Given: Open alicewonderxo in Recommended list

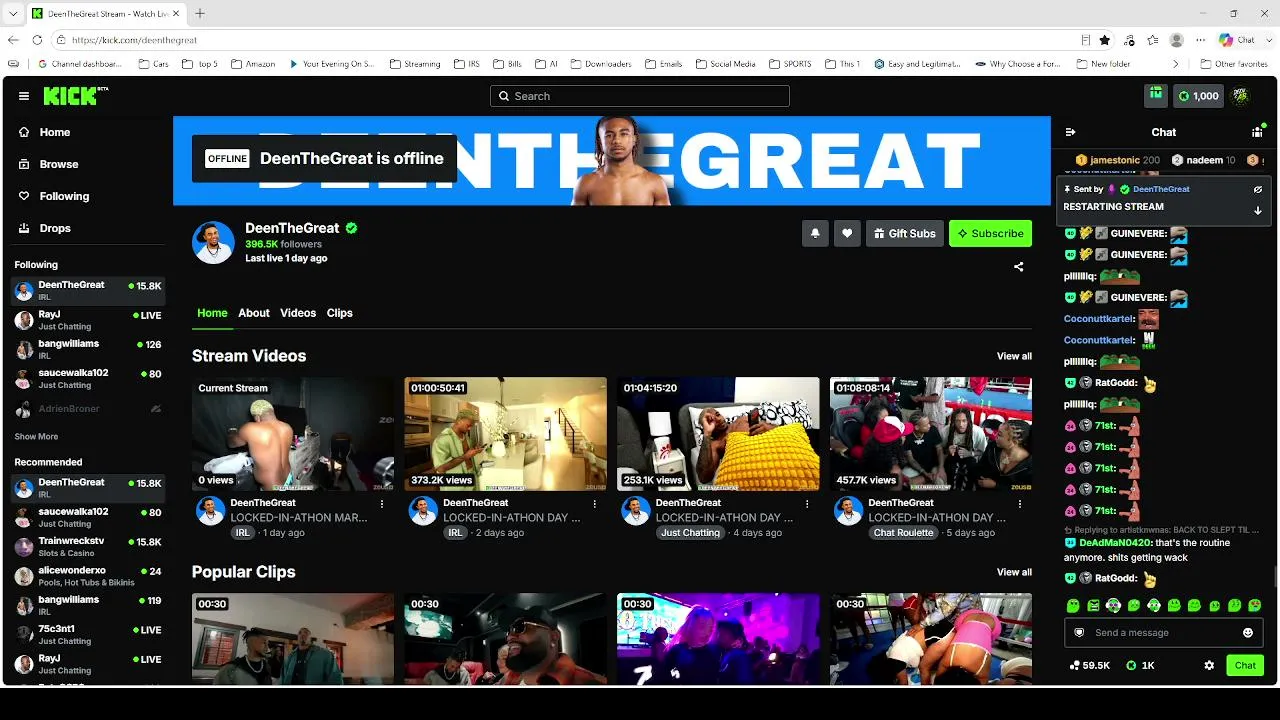Looking at the screenshot, I should (x=88, y=576).
